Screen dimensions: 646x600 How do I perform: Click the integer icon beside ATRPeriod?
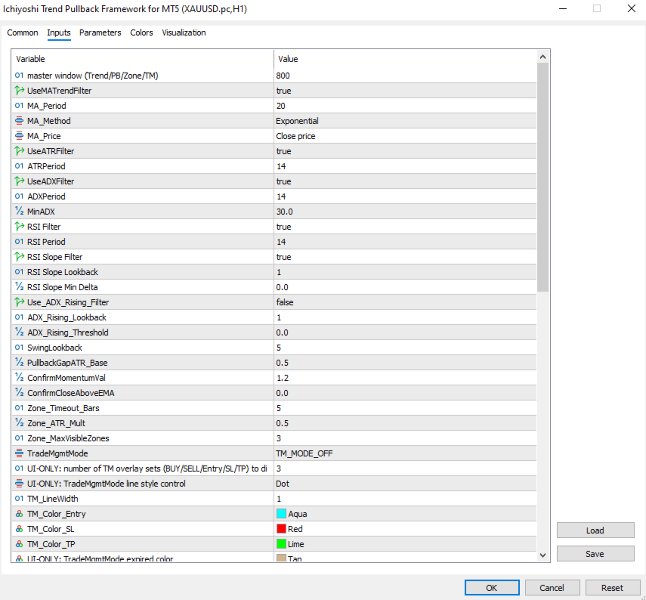[19, 166]
